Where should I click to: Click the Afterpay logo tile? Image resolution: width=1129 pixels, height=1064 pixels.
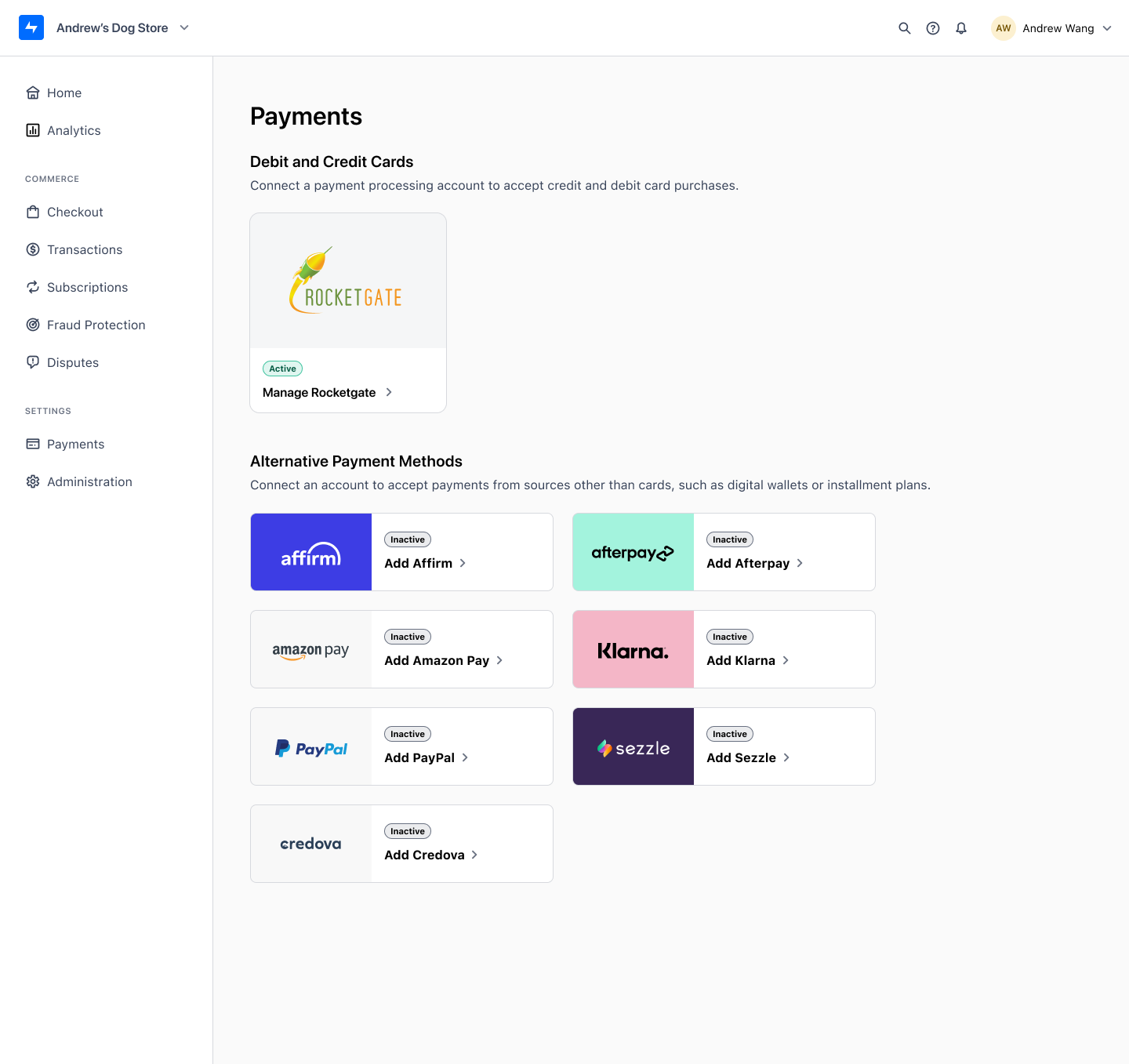point(633,552)
